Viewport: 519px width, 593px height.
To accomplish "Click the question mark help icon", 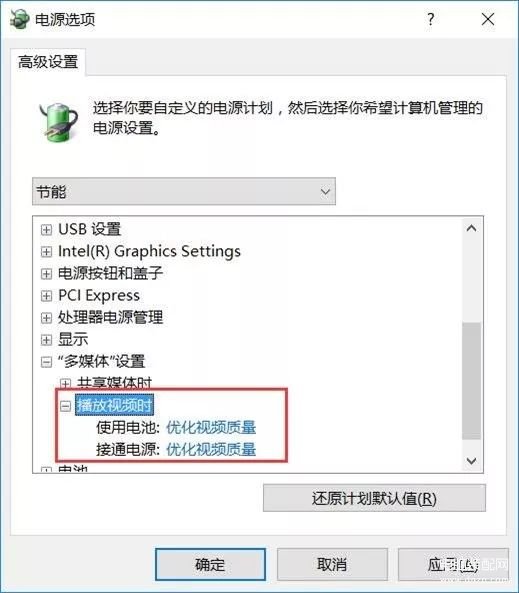I will tap(430, 19).
